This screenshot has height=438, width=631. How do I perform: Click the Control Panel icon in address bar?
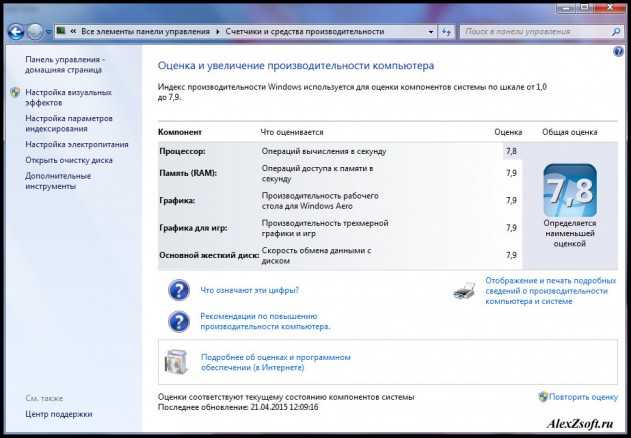coord(61,31)
